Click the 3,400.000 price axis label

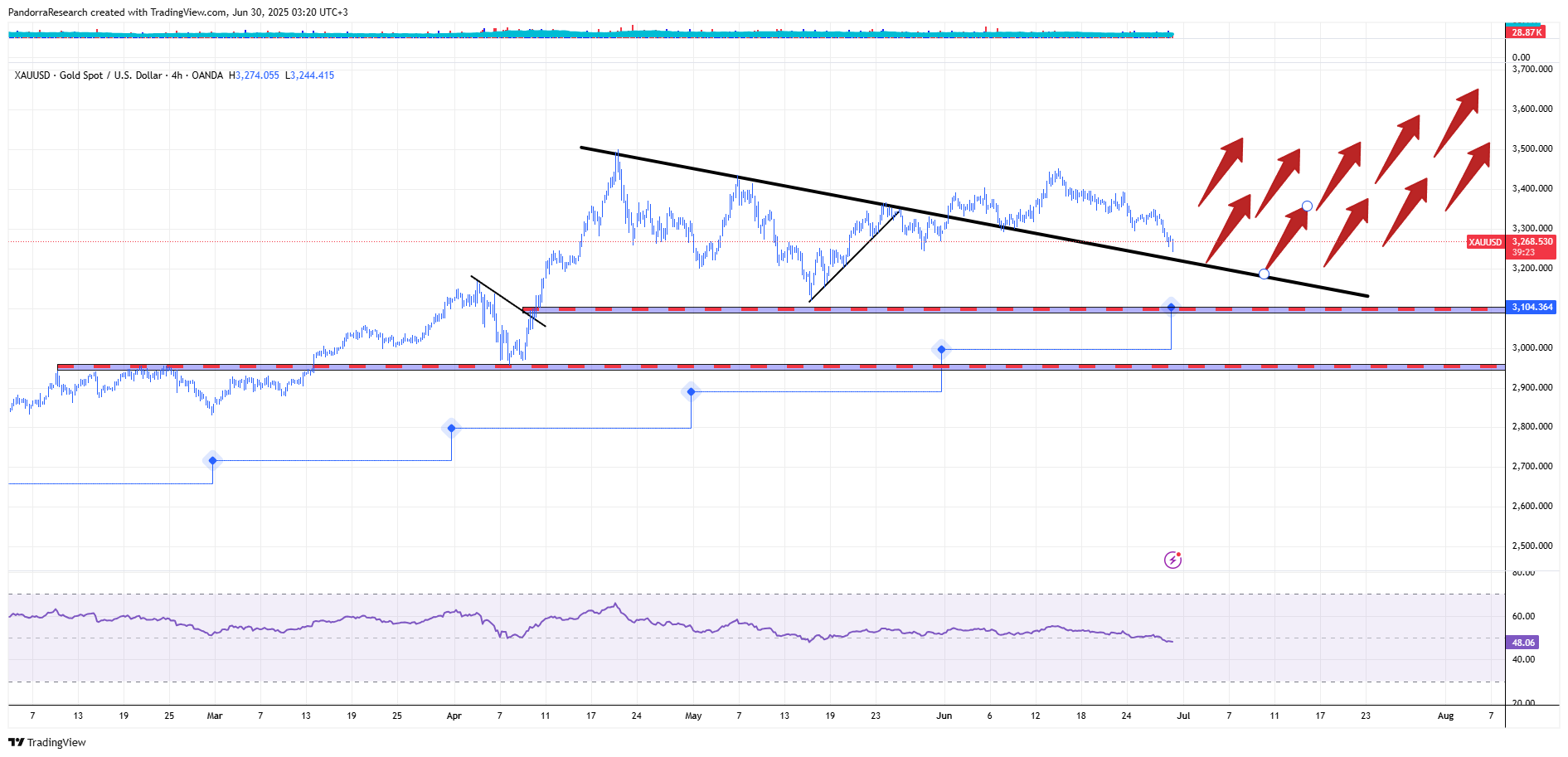[1532, 188]
